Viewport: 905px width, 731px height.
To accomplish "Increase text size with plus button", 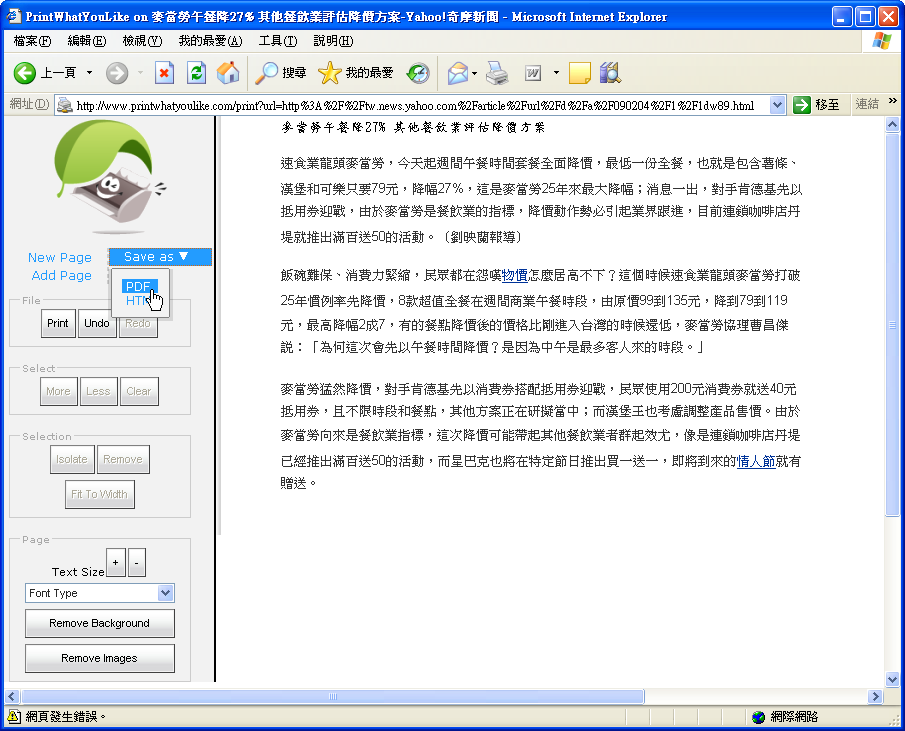I will 115,563.
